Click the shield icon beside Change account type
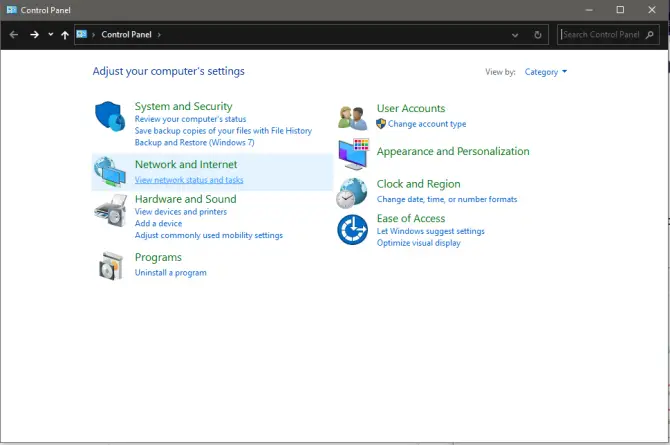Screen dimensions: 670x445 381,124
